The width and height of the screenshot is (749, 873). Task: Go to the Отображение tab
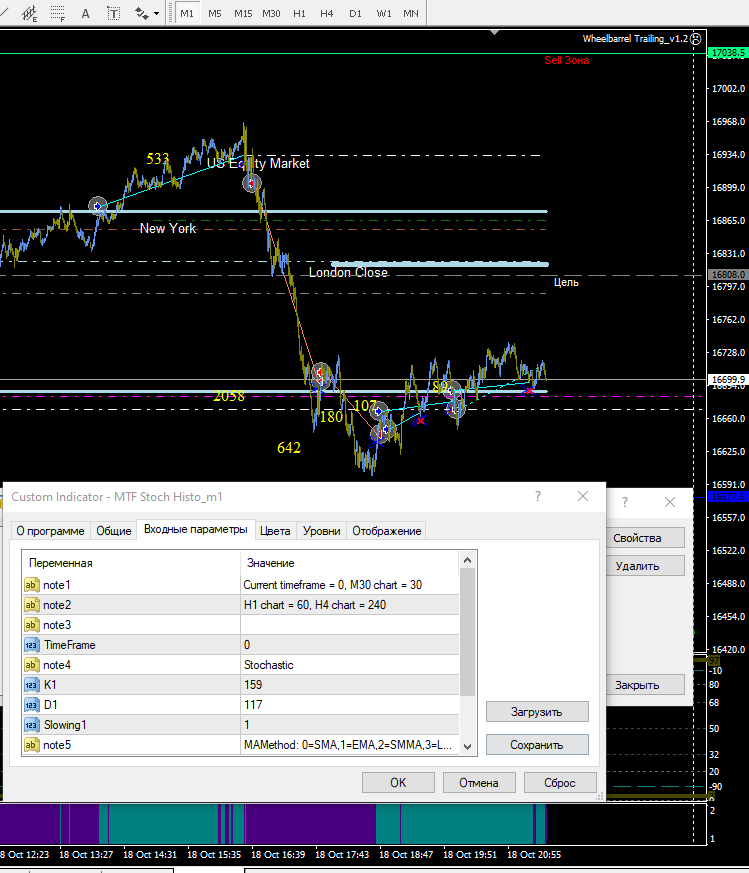pyautogui.click(x=386, y=531)
